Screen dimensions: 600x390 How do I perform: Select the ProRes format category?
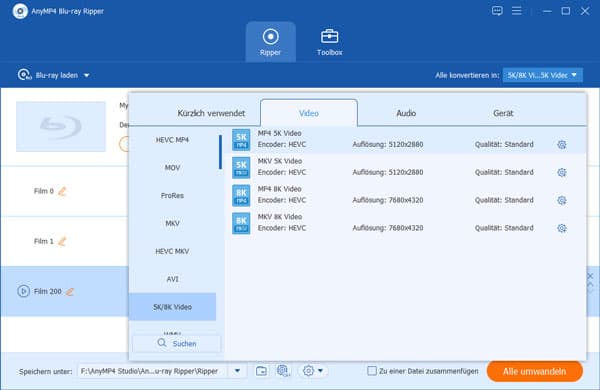(172, 196)
